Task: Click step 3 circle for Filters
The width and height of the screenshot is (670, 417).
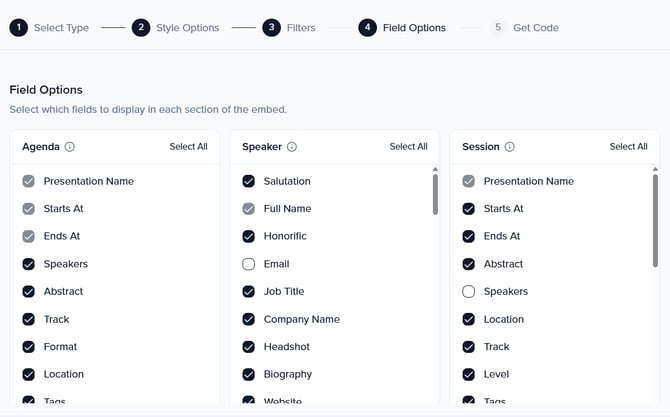Action: 271,28
